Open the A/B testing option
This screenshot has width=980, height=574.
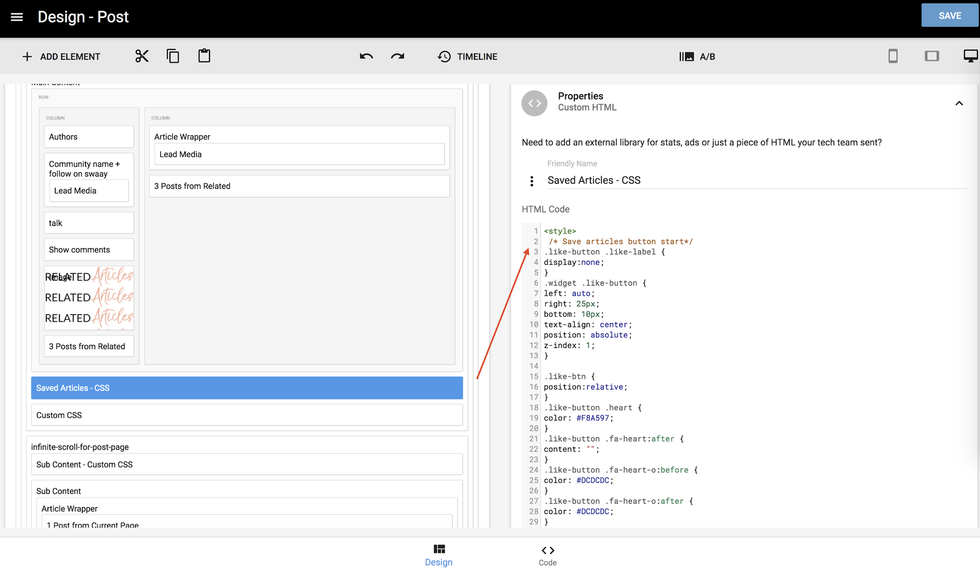(x=697, y=57)
